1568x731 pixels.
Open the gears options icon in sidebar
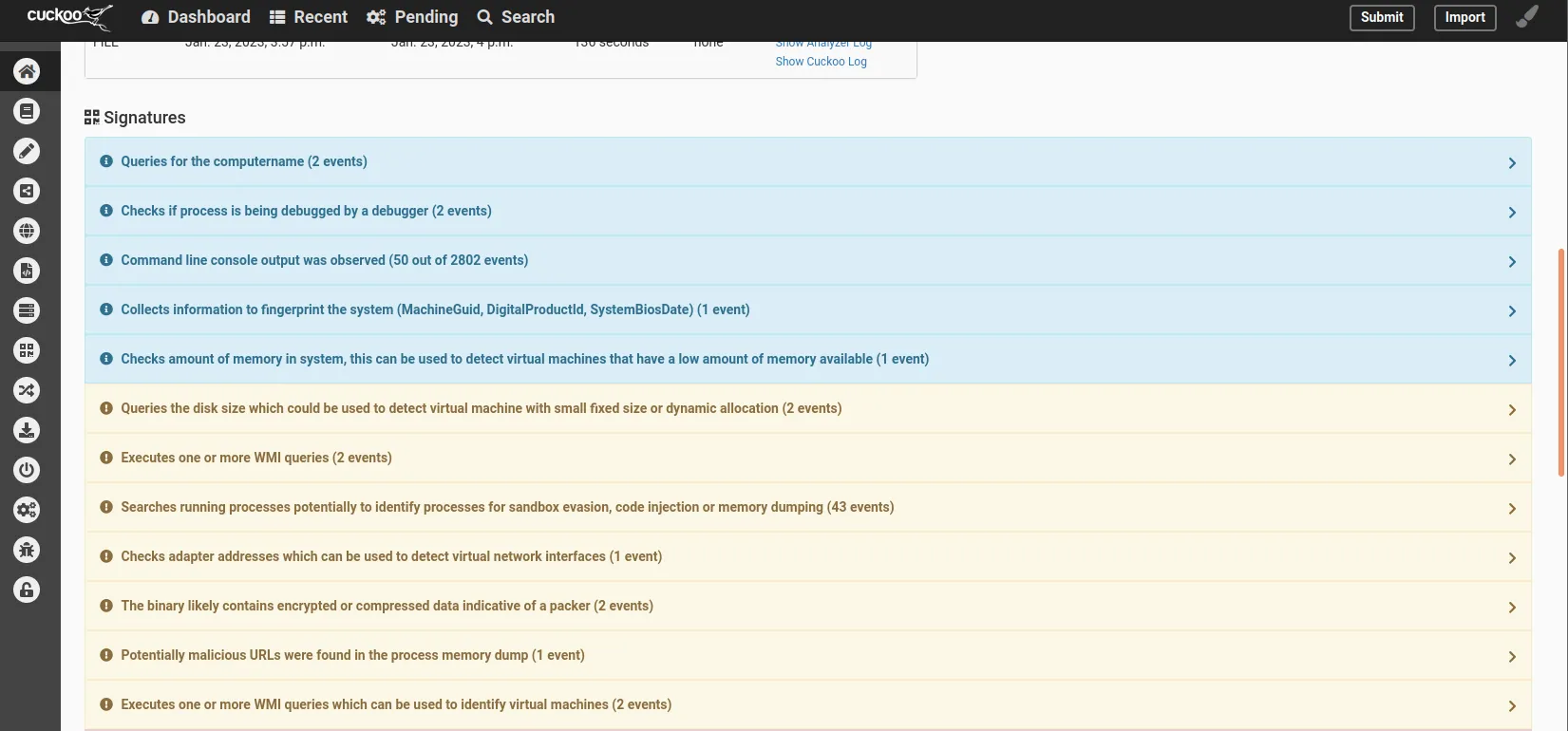coord(27,510)
